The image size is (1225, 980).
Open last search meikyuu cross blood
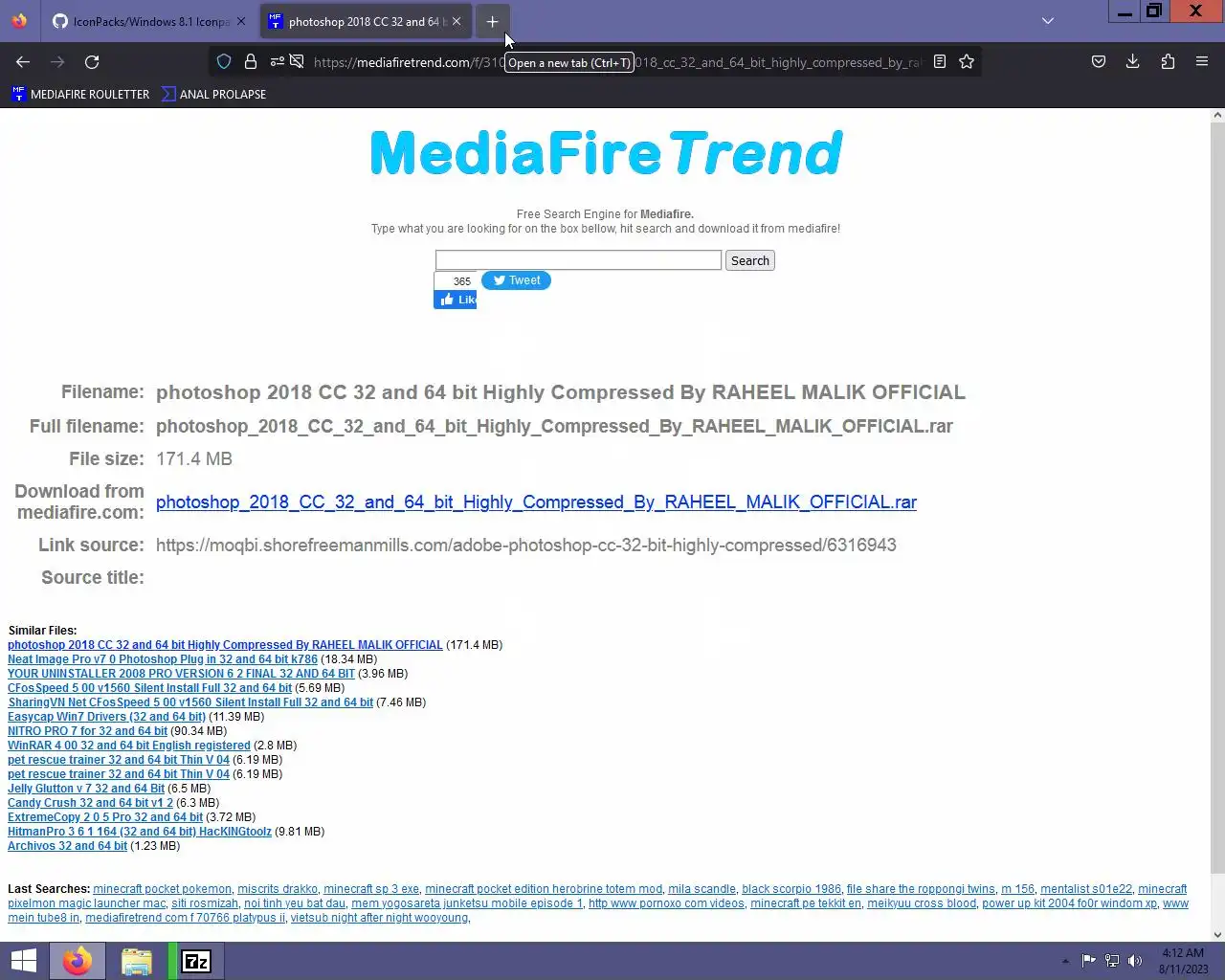pyautogui.click(x=922, y=903)
